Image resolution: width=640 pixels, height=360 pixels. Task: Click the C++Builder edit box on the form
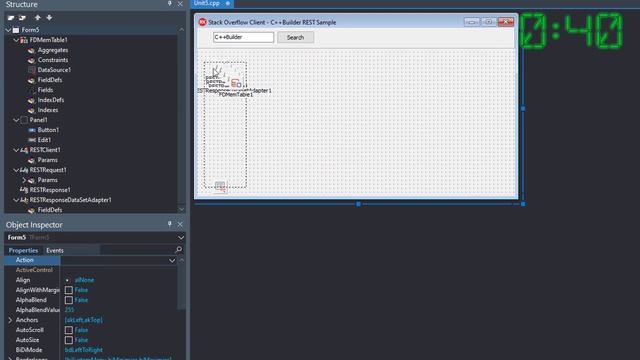243,37
